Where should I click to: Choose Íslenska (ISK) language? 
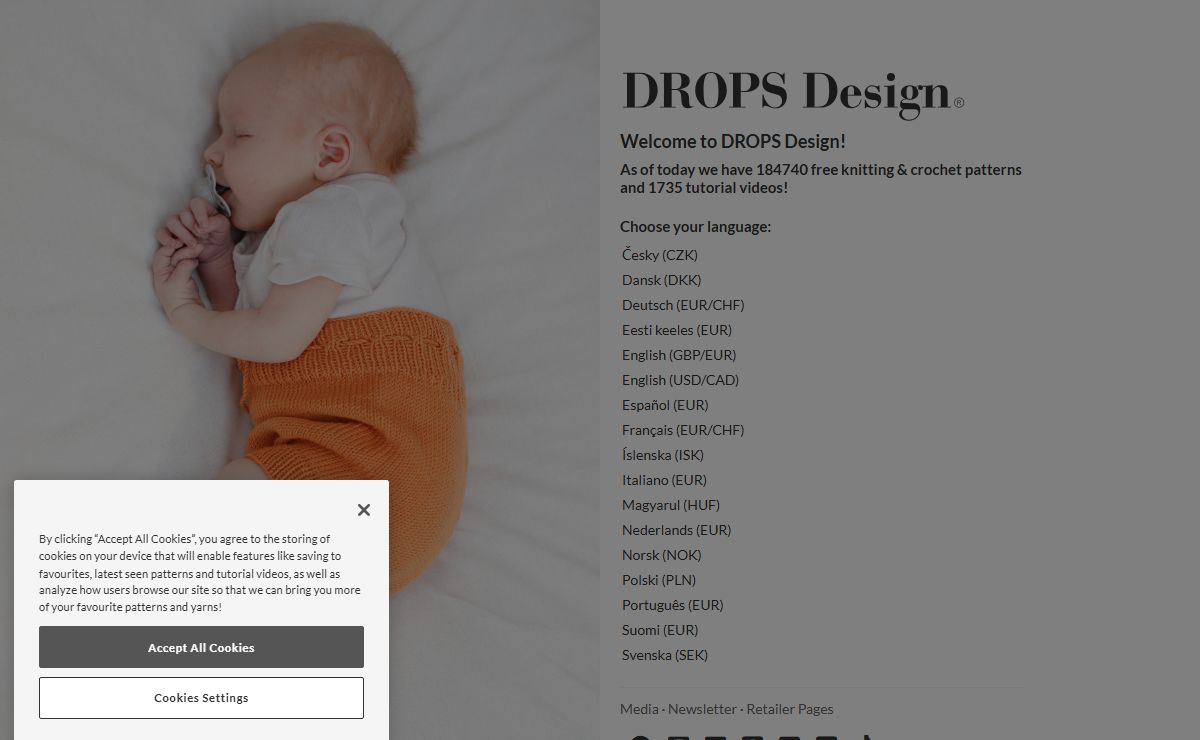pyautogui.click(x=663, y=455)
